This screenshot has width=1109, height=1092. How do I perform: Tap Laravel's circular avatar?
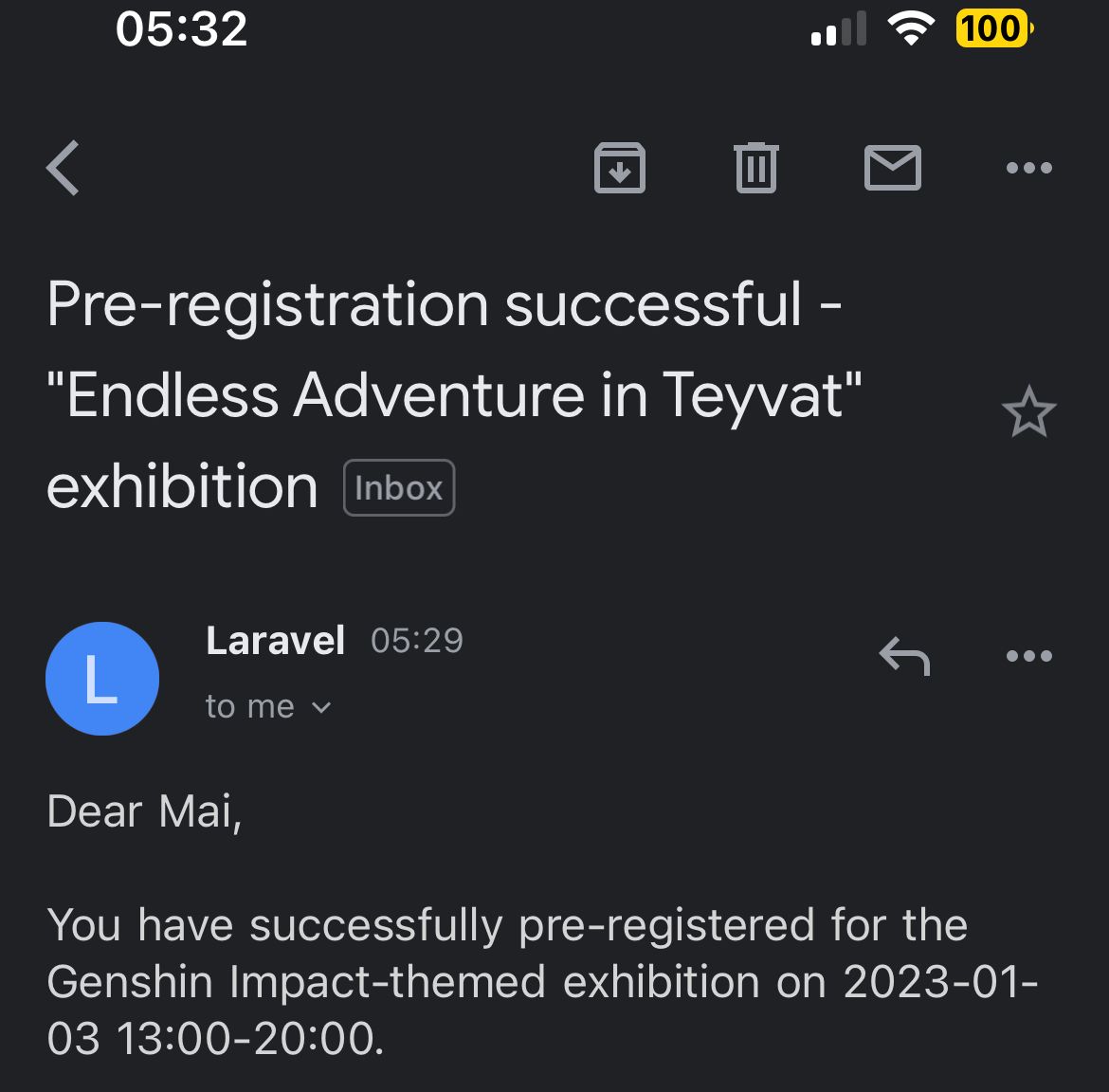pos(102,679)
